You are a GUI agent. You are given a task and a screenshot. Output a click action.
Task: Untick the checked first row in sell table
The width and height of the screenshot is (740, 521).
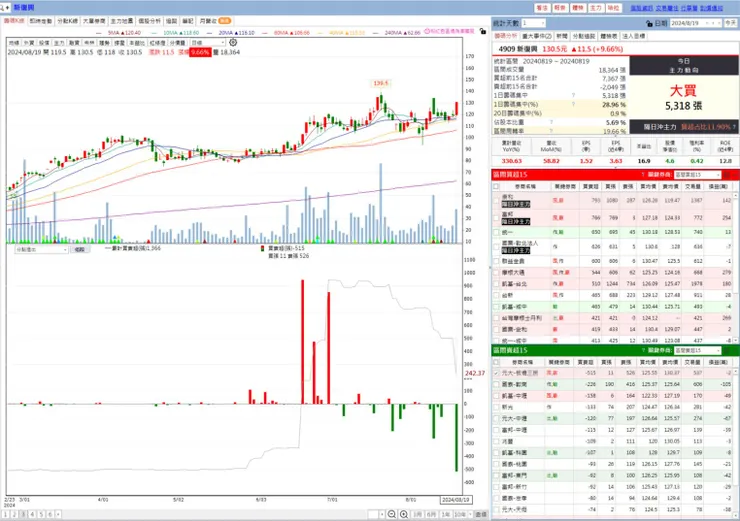coord(496,373)
